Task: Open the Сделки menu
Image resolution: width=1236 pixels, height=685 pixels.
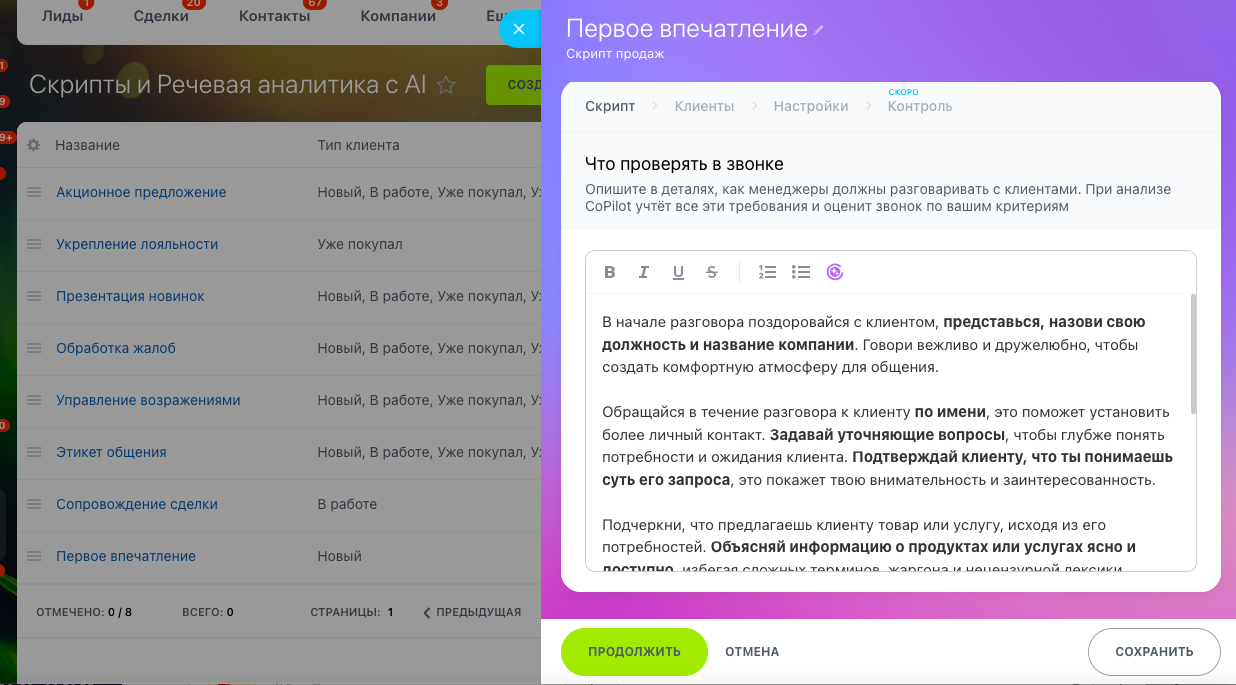Action: pos(161,16)
